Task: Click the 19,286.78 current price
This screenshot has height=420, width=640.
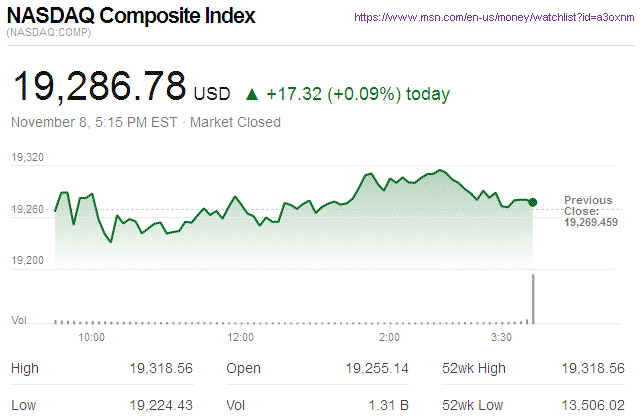Action: coord(98,88)
